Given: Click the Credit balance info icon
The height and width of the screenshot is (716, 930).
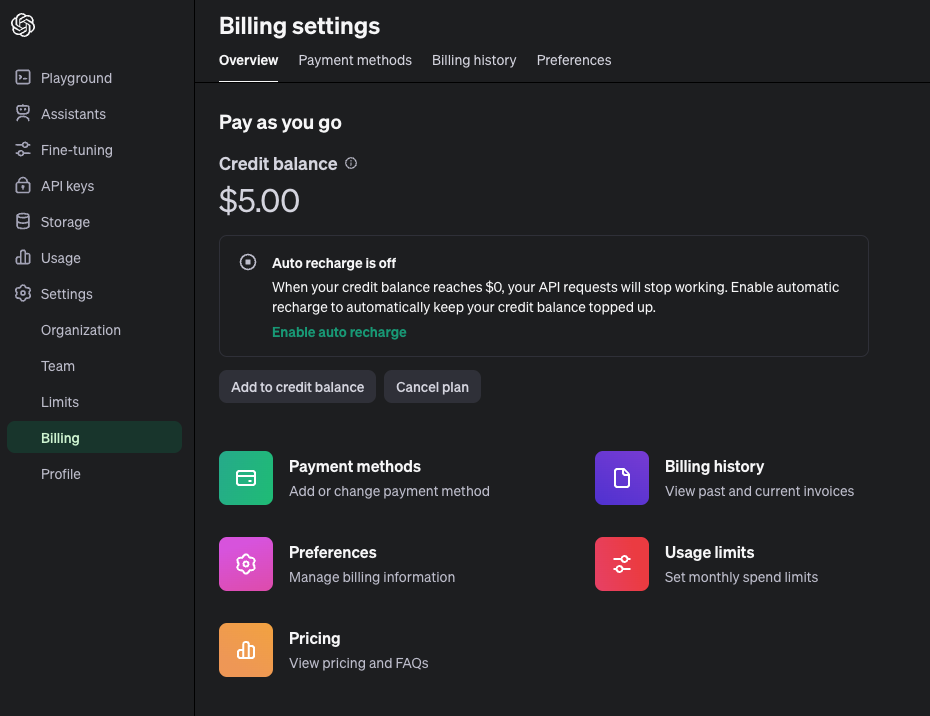Looking at the screenshot, I should pos(351,164).
